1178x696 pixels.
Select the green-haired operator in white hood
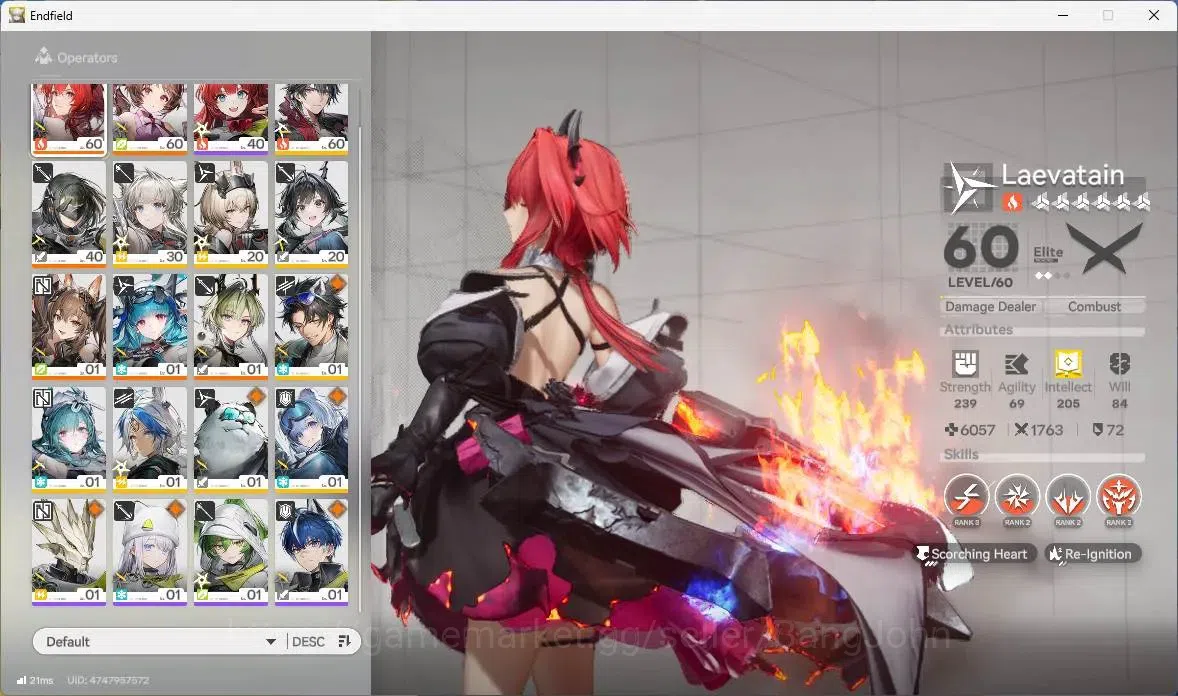pos(231,552)
